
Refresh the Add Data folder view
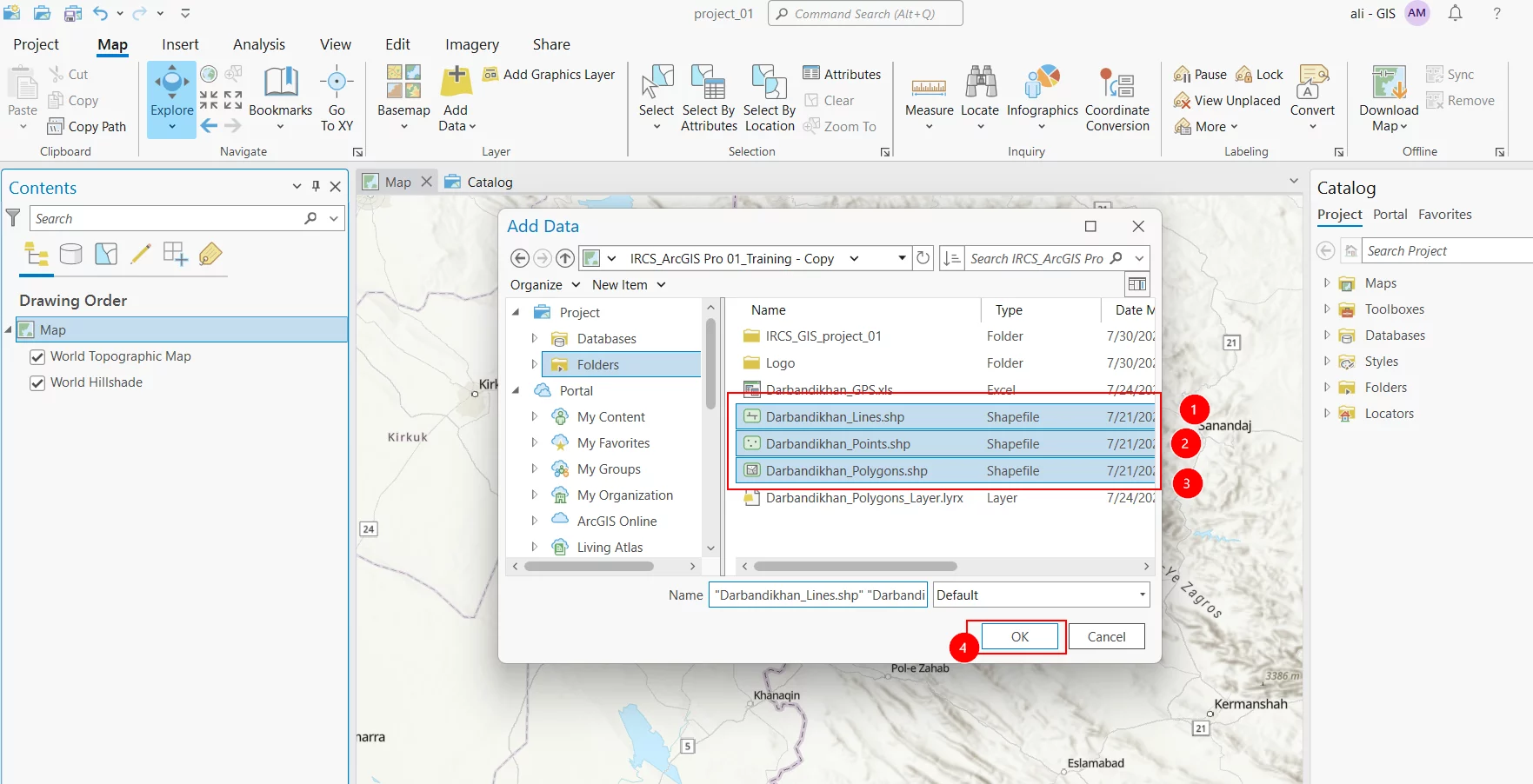(x=923, y=258)
